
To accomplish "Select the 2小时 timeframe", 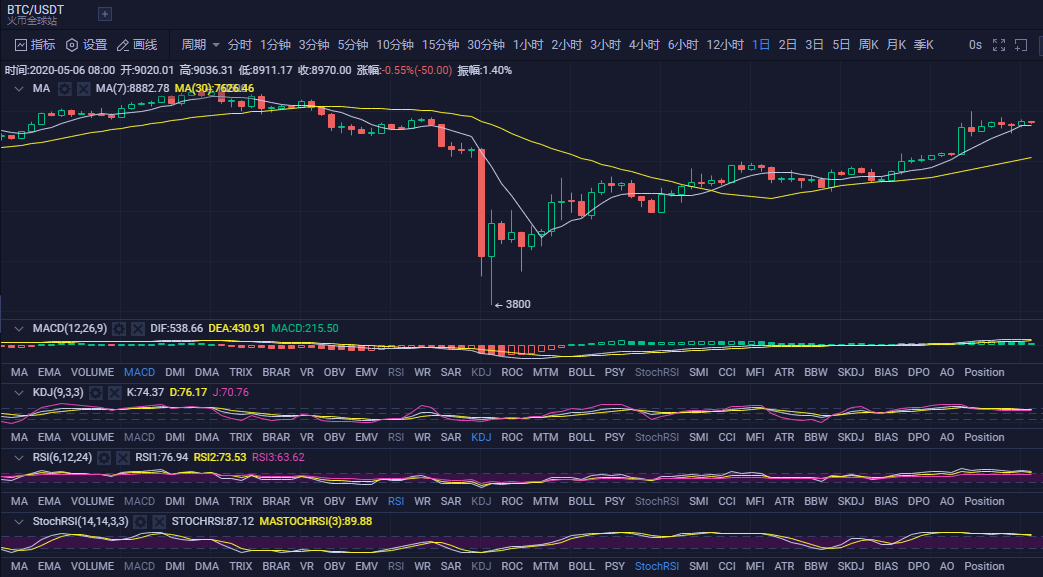I will [567, 45].
